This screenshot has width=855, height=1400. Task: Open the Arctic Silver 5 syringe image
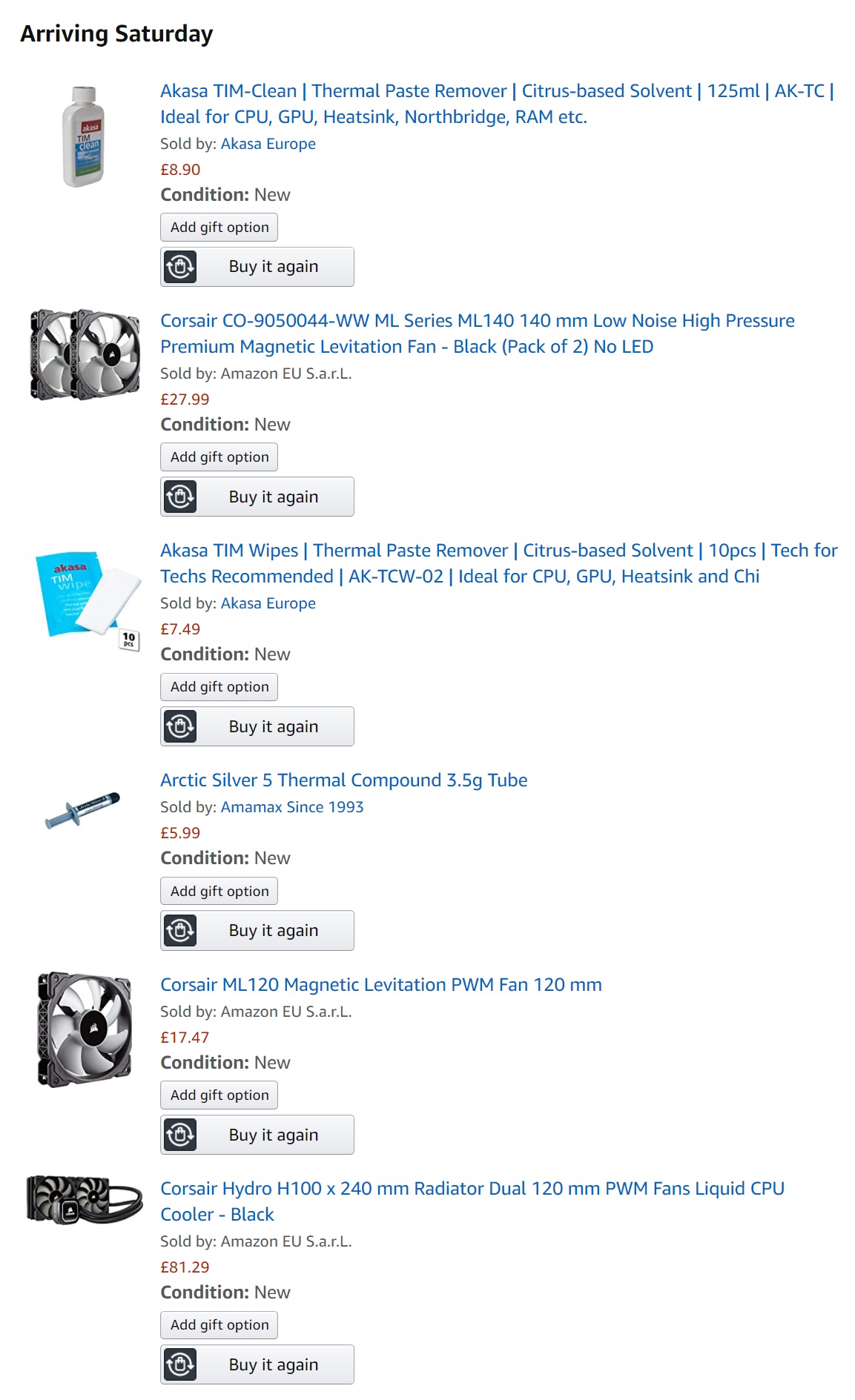(x=82, y=809)
